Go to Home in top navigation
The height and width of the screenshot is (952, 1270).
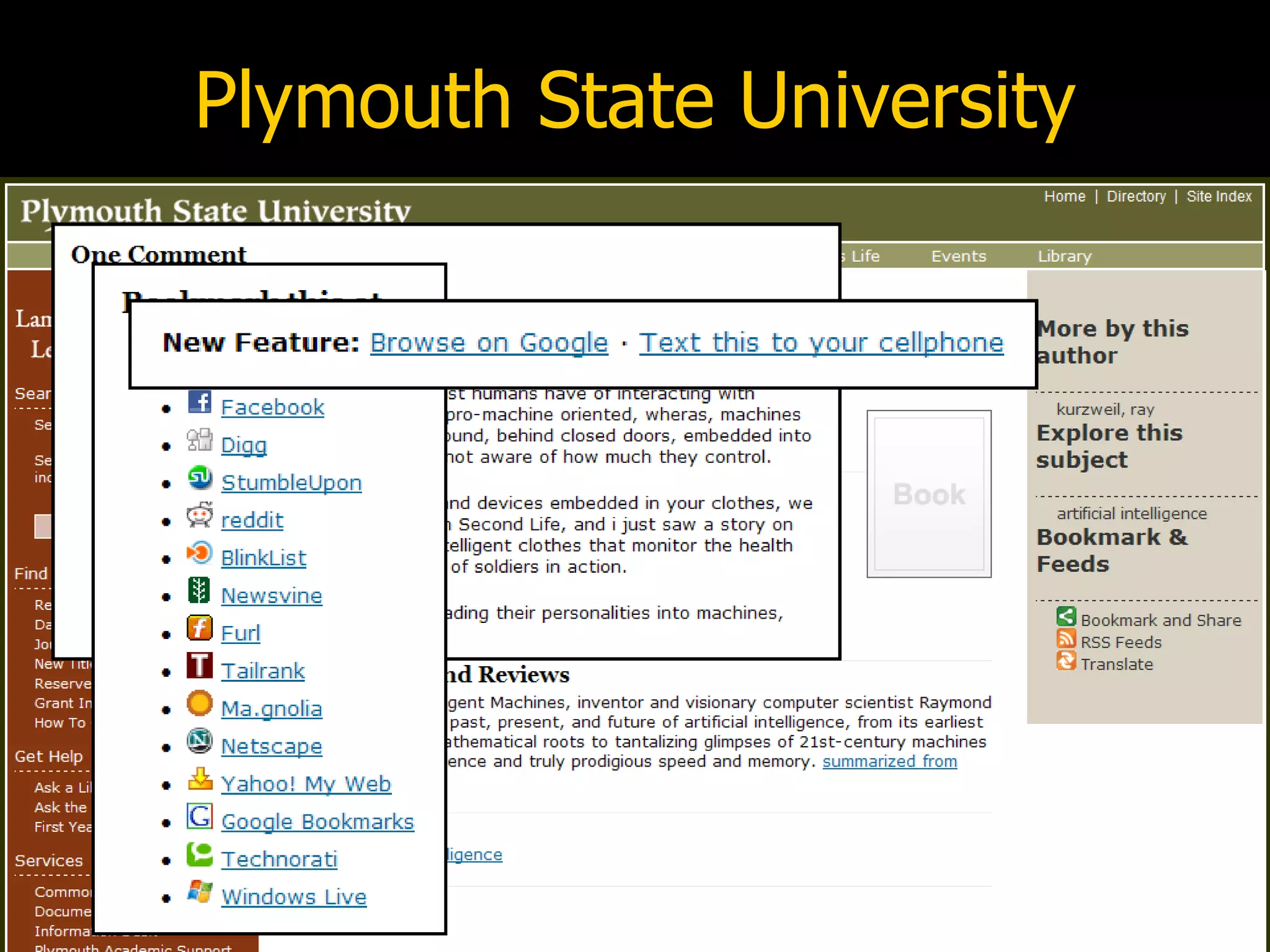coord(1065,196)
